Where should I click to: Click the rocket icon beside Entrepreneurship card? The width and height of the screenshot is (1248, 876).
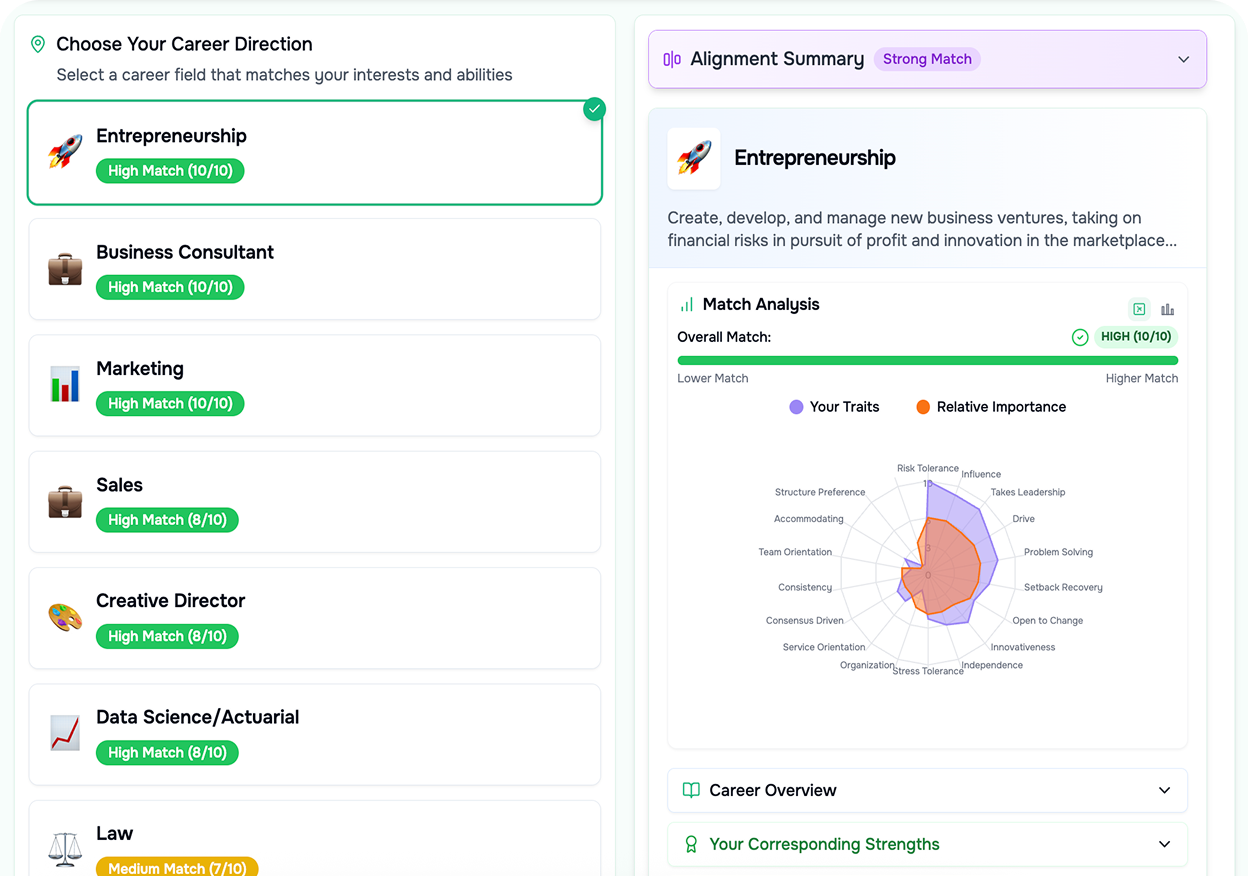(x=65, y=152)
